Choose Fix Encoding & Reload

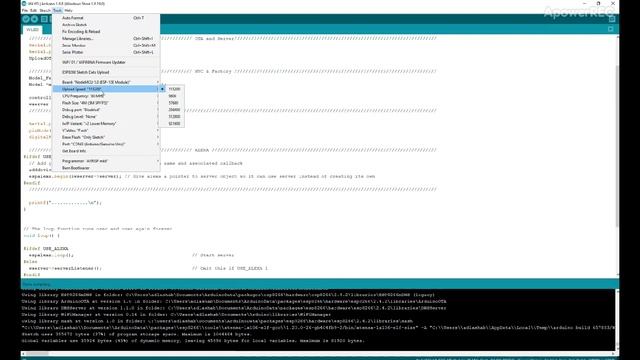click(106, 31)
